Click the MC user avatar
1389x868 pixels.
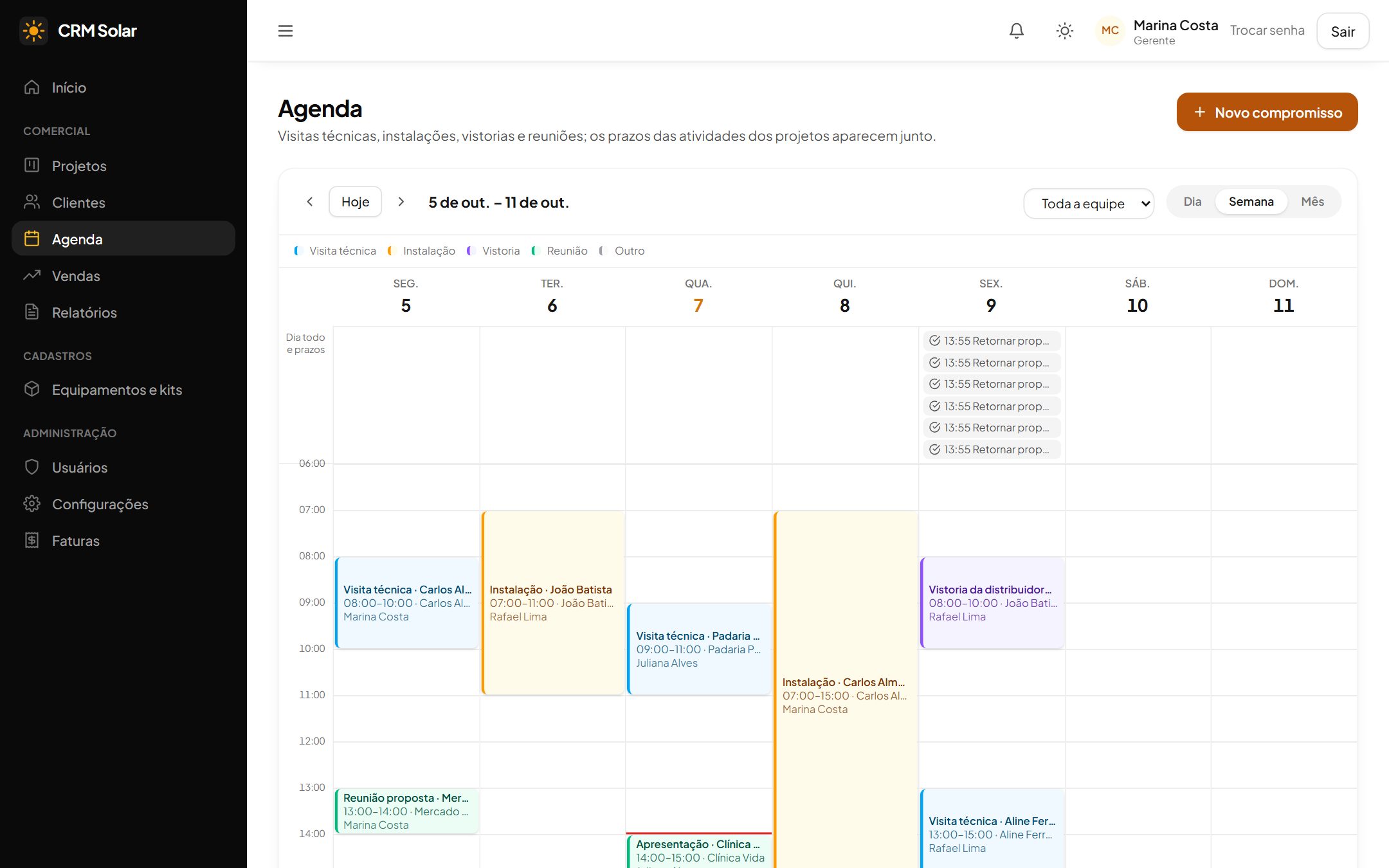point(1110,31)
